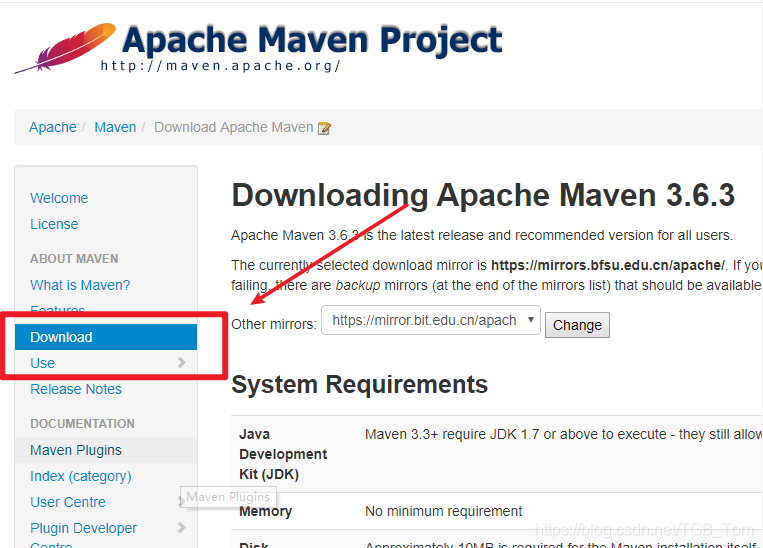Click the Apache Maven Project banner title
The width and height of the screenshot is (763, 548).
(312, 39)
